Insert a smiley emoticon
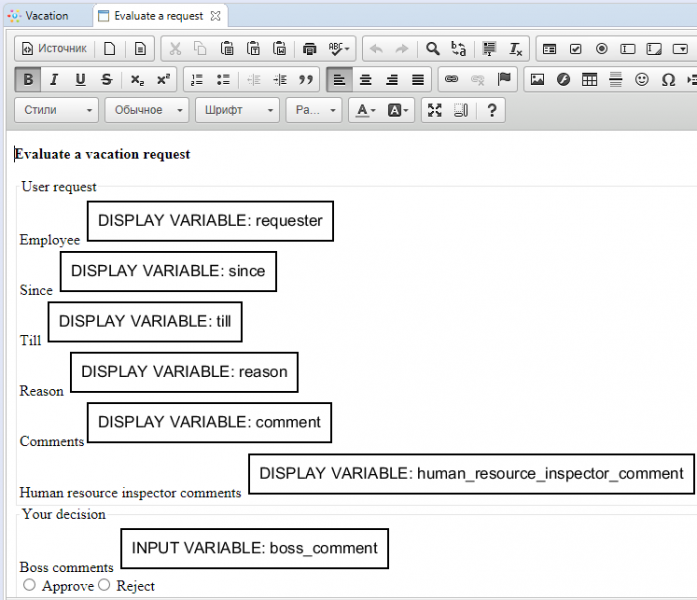This screenshot has width=697, height=600. (642, 80)
